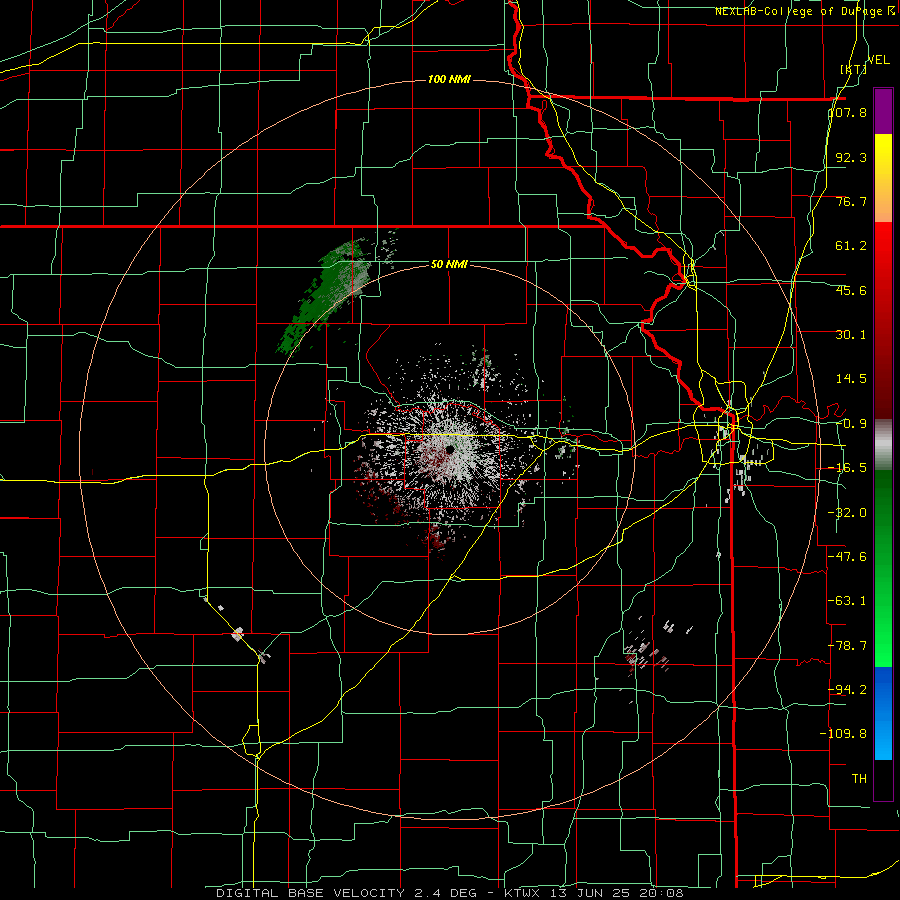
Task: Click the 14.5 velocity scale value
Action: tap(851, 379)
